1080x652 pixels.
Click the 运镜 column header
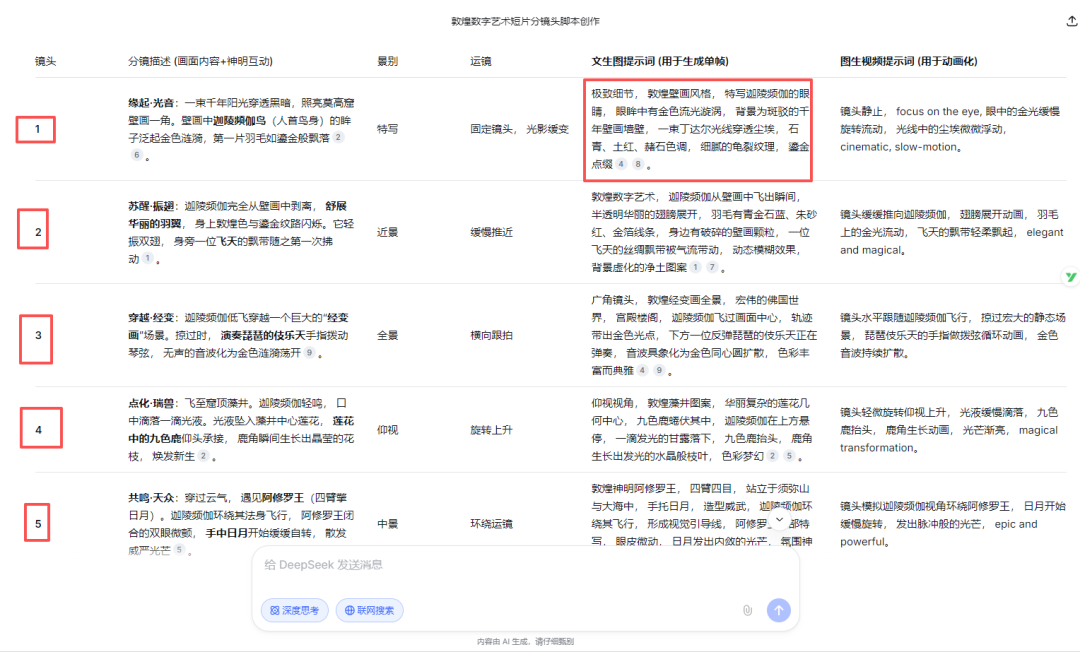pyautogui.click(x=480, y=61)
